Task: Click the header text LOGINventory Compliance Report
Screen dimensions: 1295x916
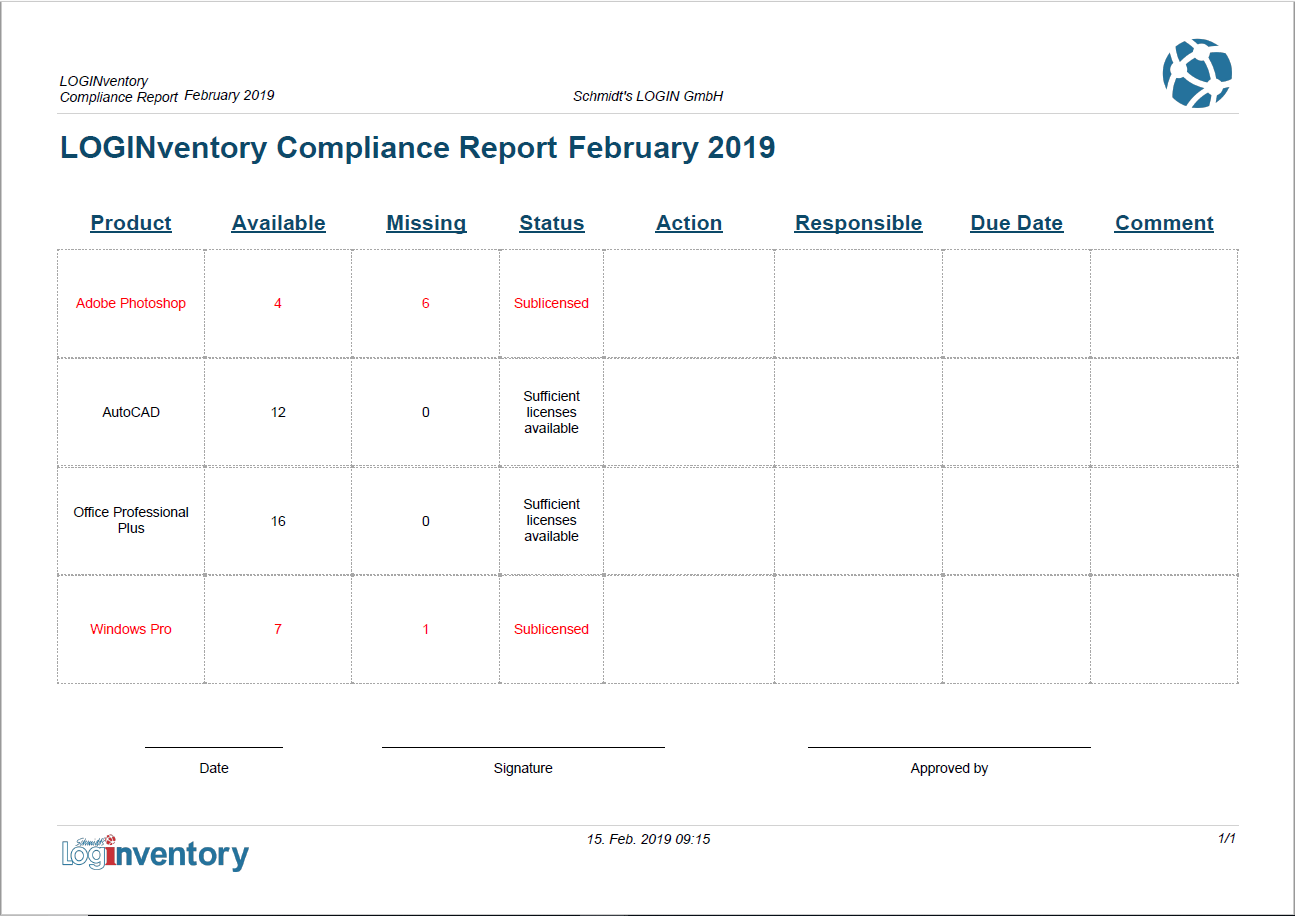Action: click(119, 89)
